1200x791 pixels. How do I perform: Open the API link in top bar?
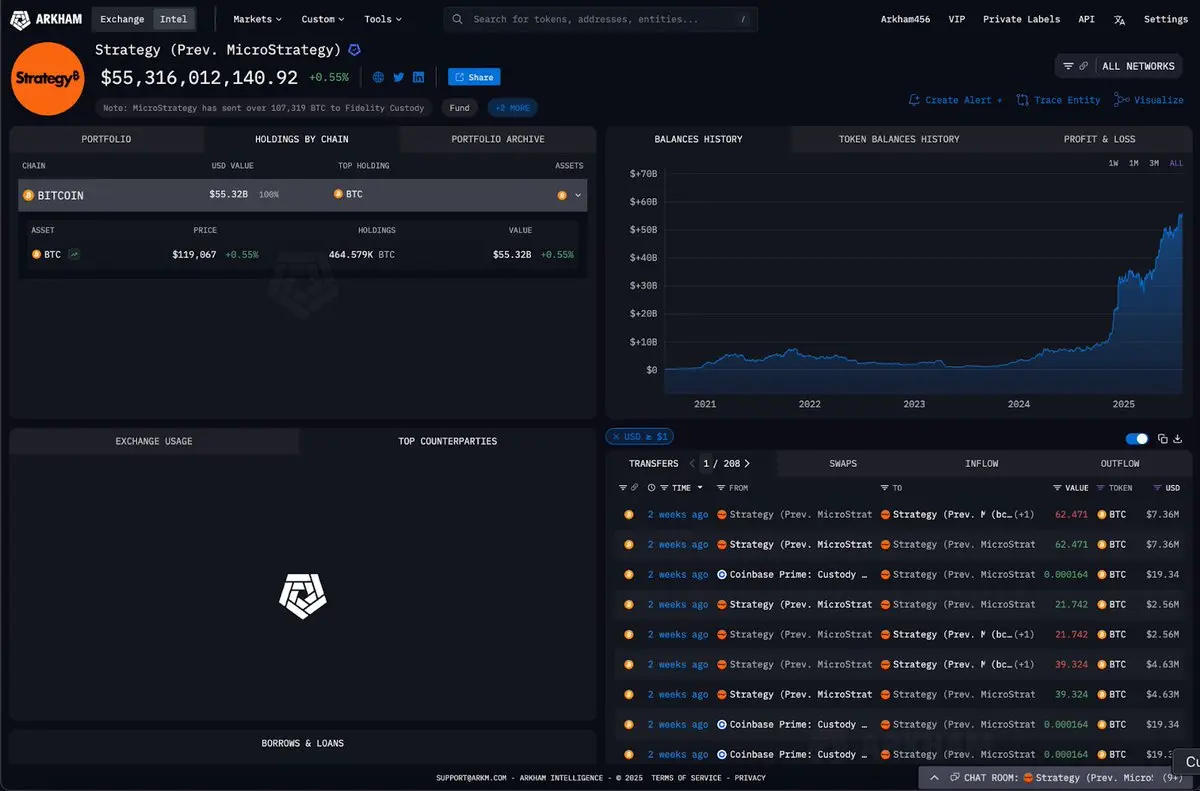click(1086, 19)
